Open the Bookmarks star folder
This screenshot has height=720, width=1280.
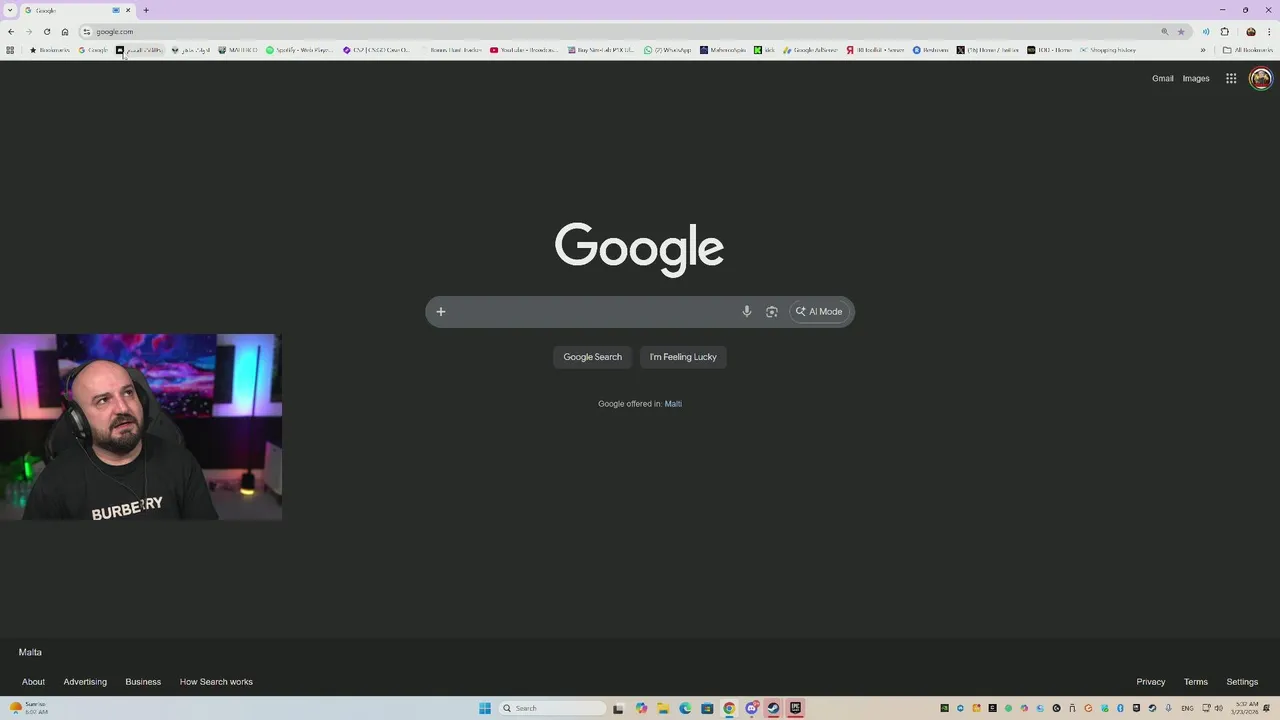click(50, 50)
